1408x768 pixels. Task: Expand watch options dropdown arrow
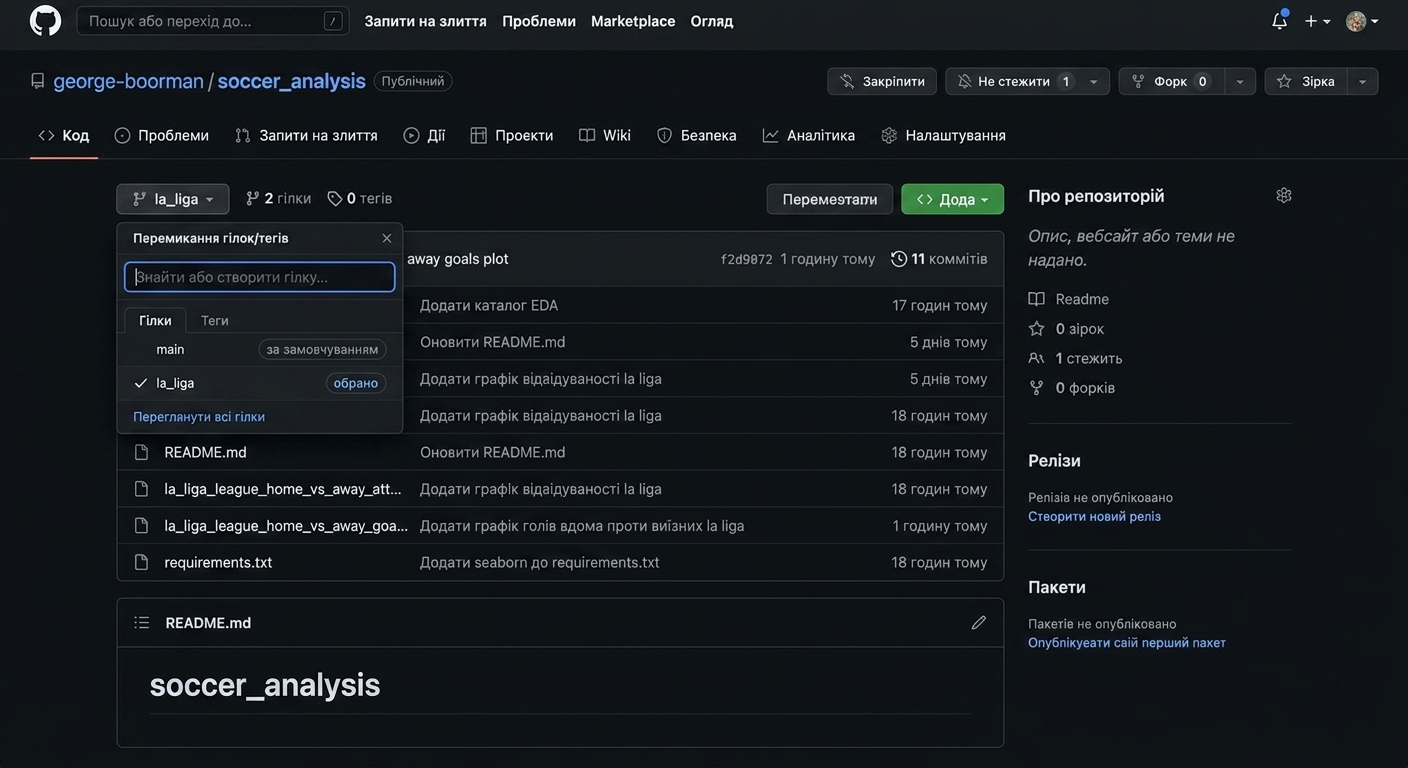[x=1094, y=81]
